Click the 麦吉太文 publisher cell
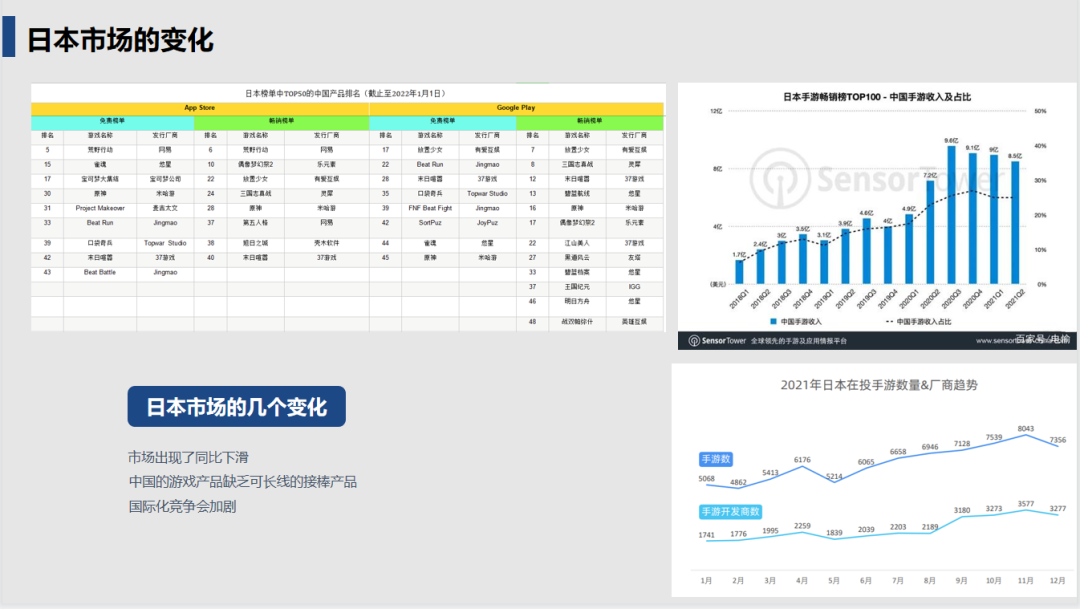The image size is (1080, 609). [165, 208]
